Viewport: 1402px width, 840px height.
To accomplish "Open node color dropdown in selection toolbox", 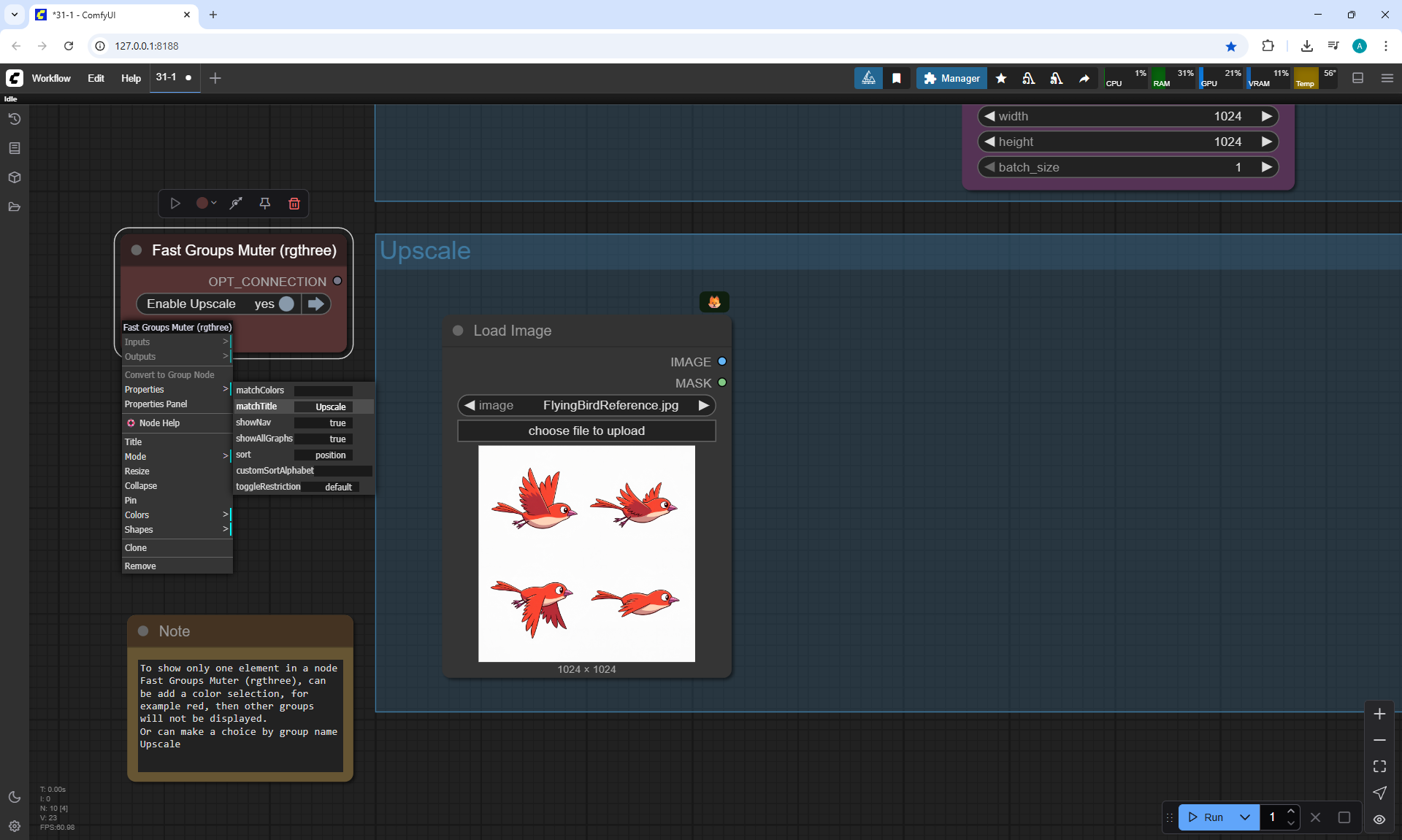I will 207,204.
